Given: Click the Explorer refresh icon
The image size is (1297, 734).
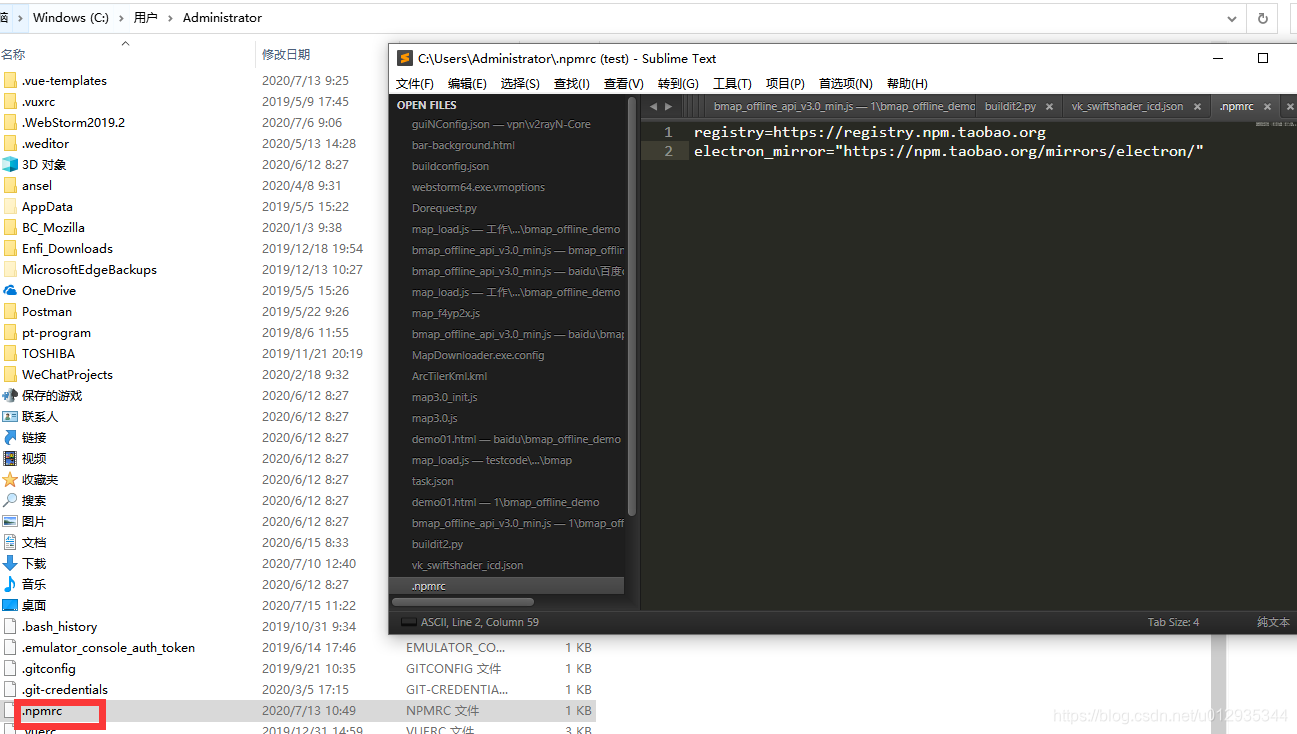Looking at the screenshot, I should [x=1262, y=18].
